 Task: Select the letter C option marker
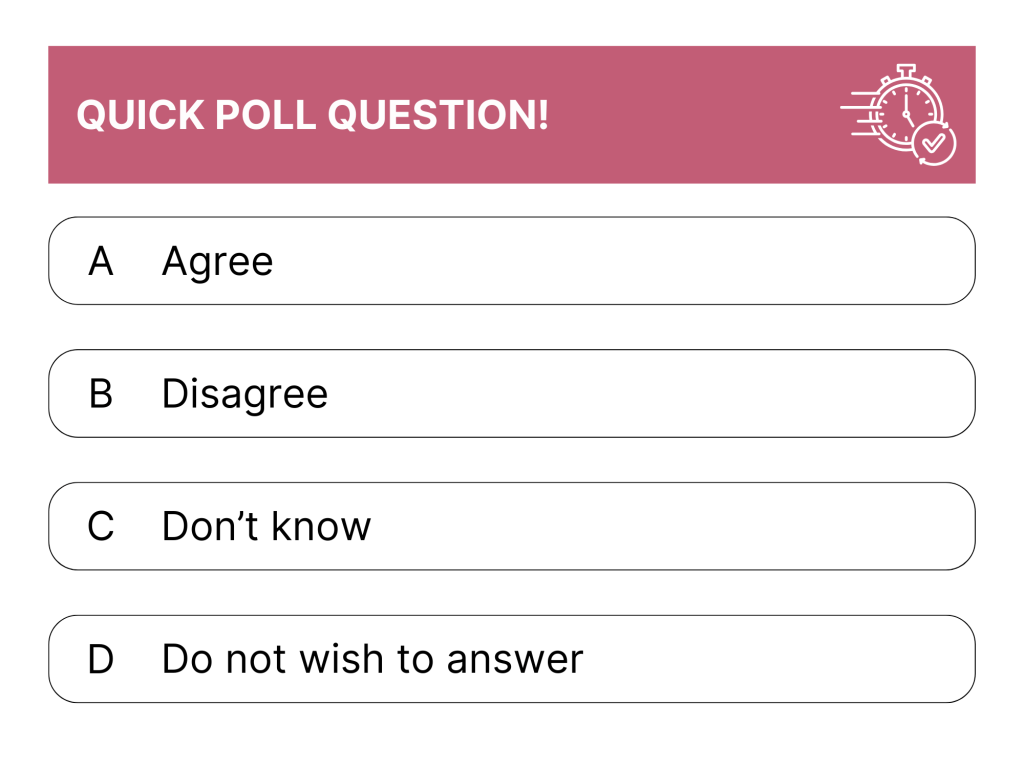(x=101, y=527)
